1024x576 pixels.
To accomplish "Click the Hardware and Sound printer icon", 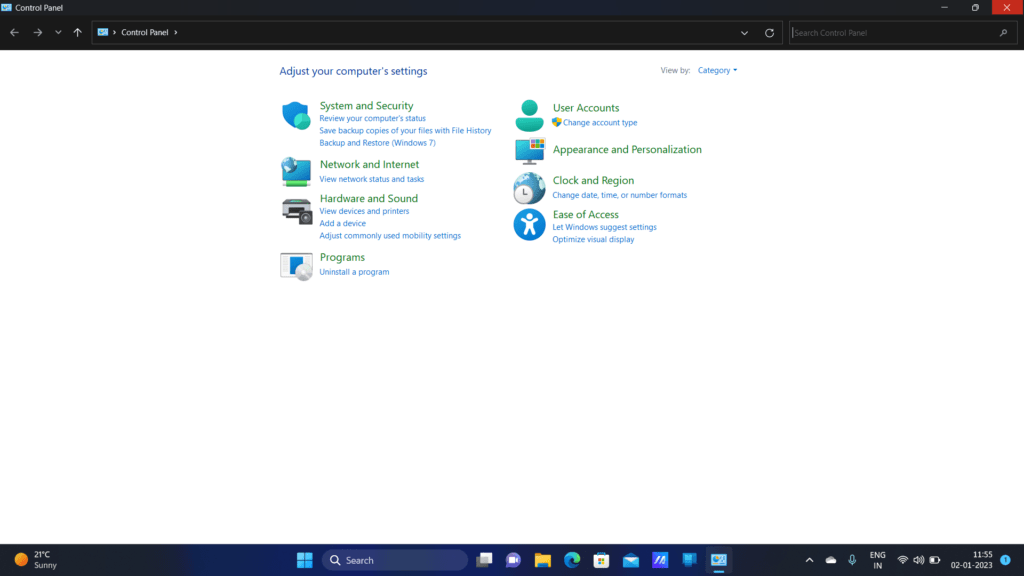I will click(296, 210).
